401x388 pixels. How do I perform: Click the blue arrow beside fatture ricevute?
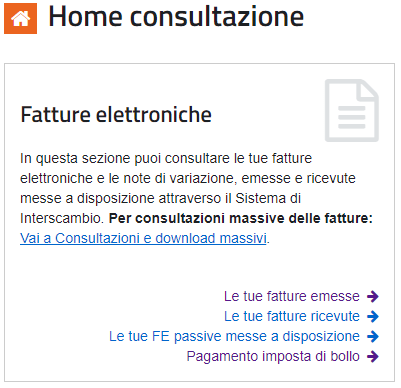coord(373,316)
